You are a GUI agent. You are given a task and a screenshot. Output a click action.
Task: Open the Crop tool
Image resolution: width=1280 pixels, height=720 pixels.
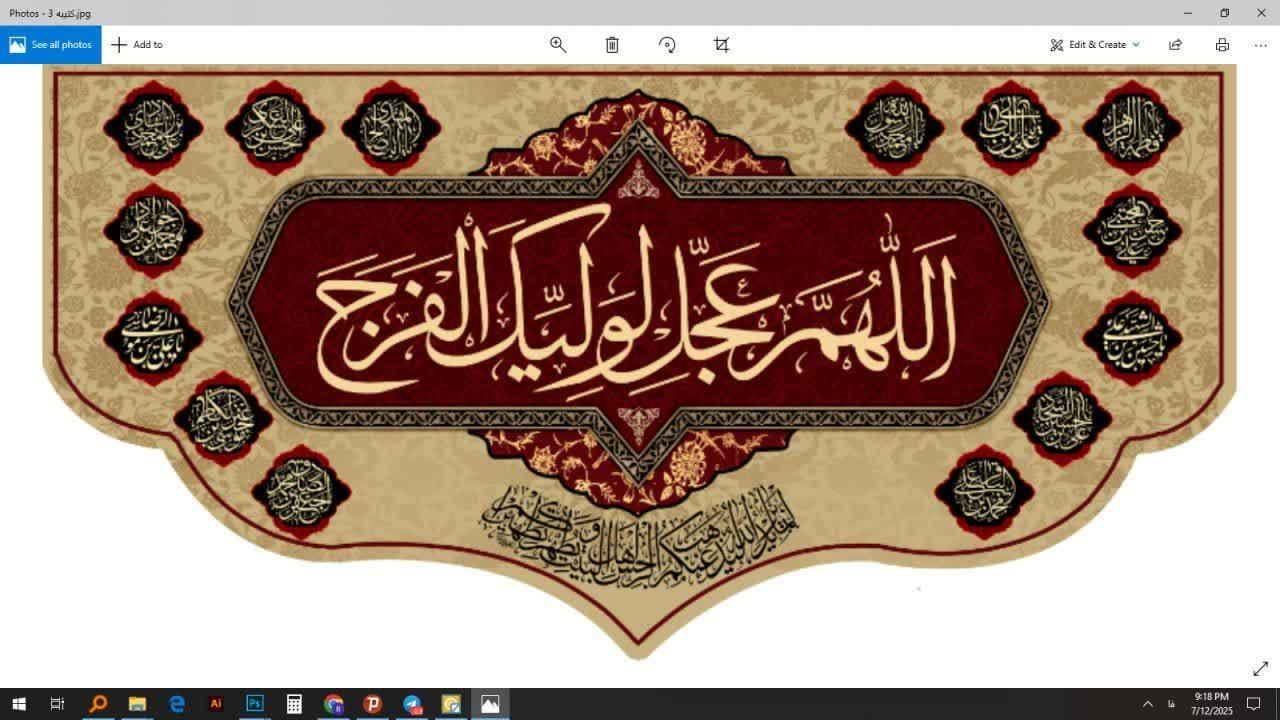click(x=721, y=45)
